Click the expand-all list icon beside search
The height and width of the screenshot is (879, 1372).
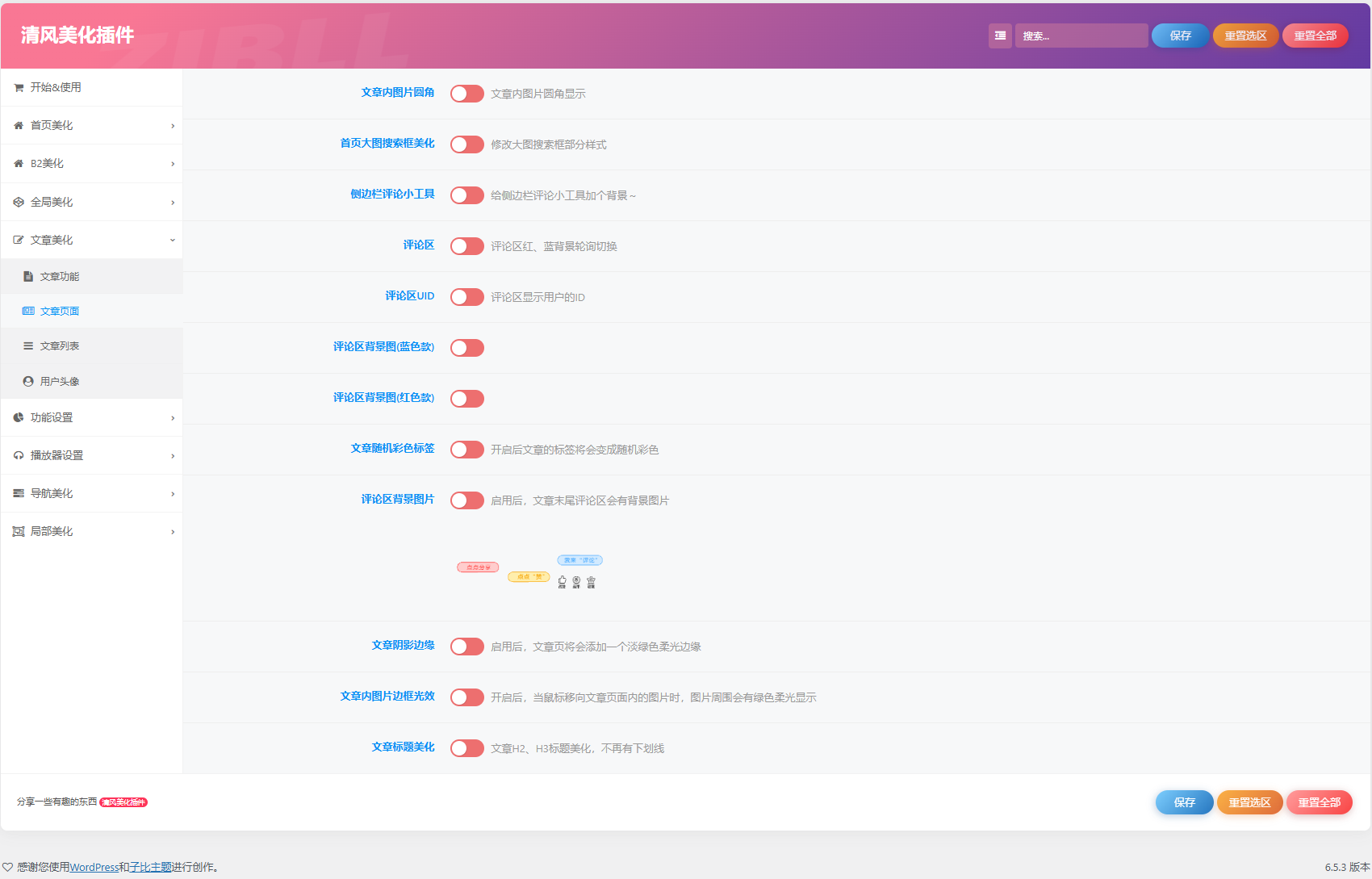[1000, 36]
